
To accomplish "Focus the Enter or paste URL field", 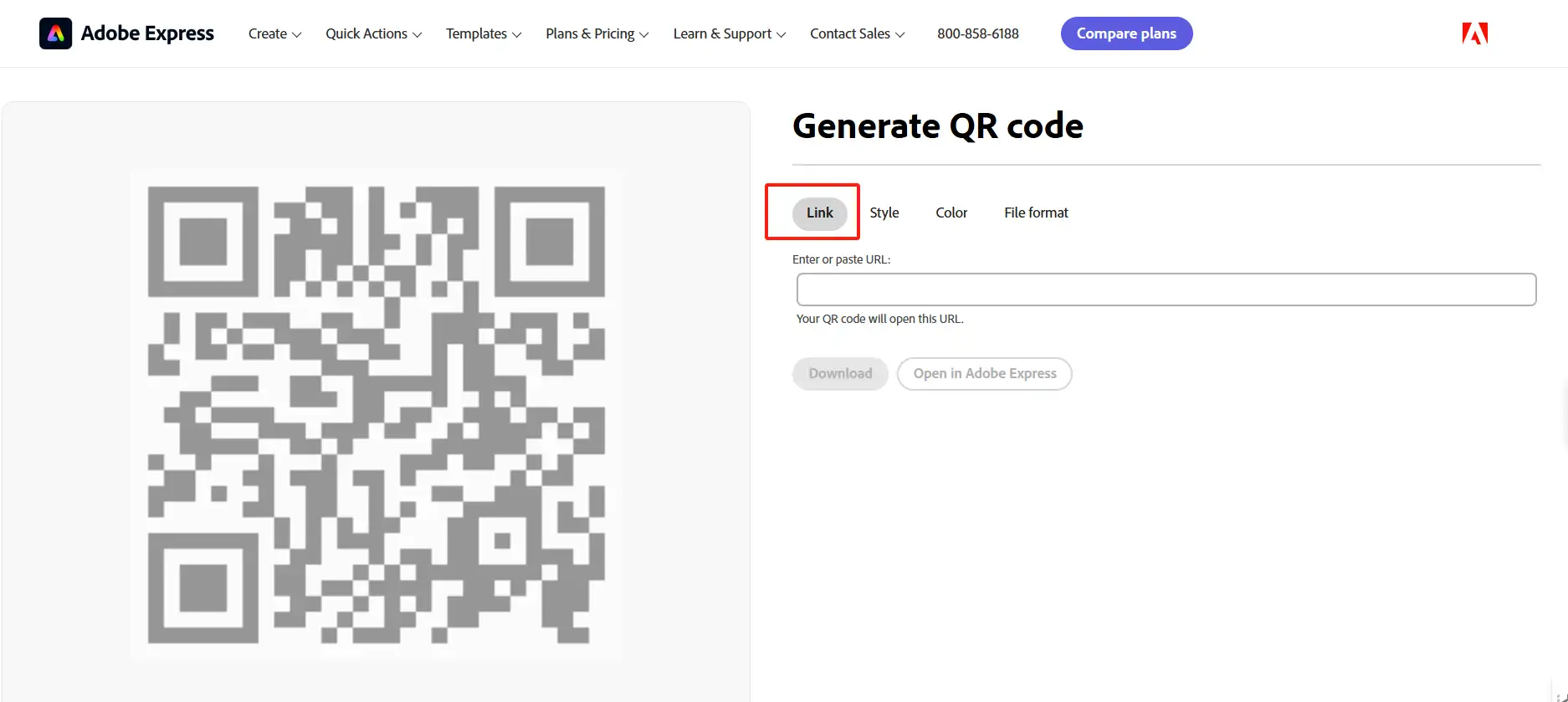I will click(x=1166, y=290).
